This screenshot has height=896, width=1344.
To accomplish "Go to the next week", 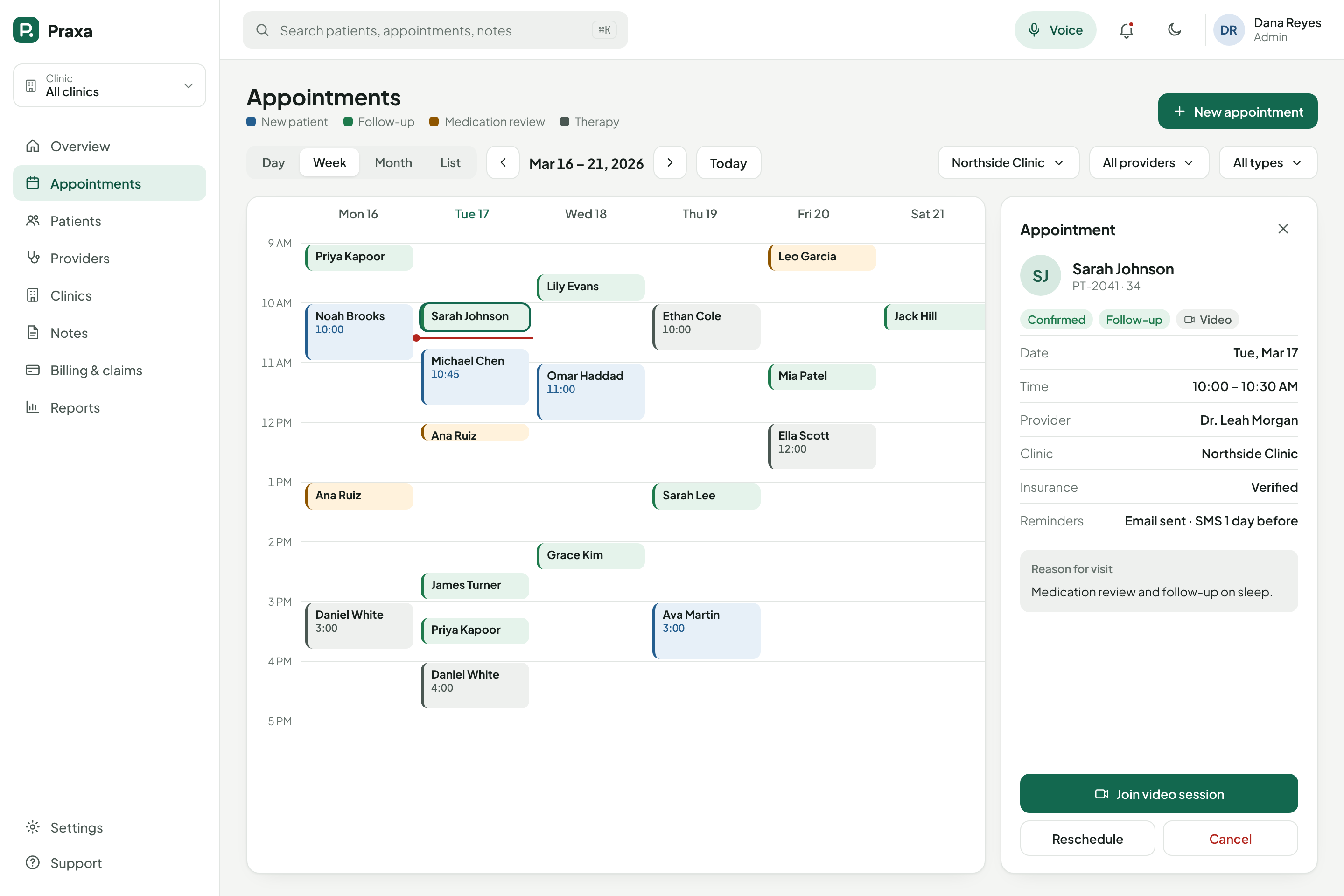I will 670,163.
